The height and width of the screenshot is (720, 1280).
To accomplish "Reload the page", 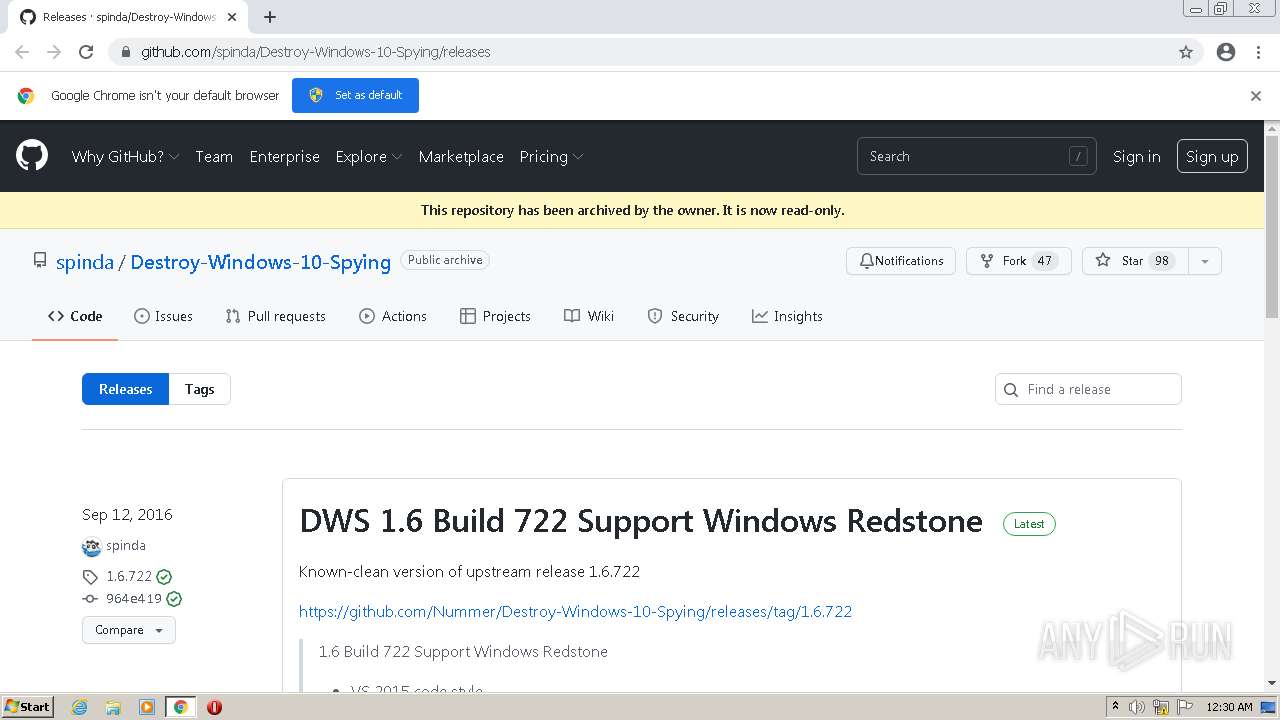I will tap(86, 52).
